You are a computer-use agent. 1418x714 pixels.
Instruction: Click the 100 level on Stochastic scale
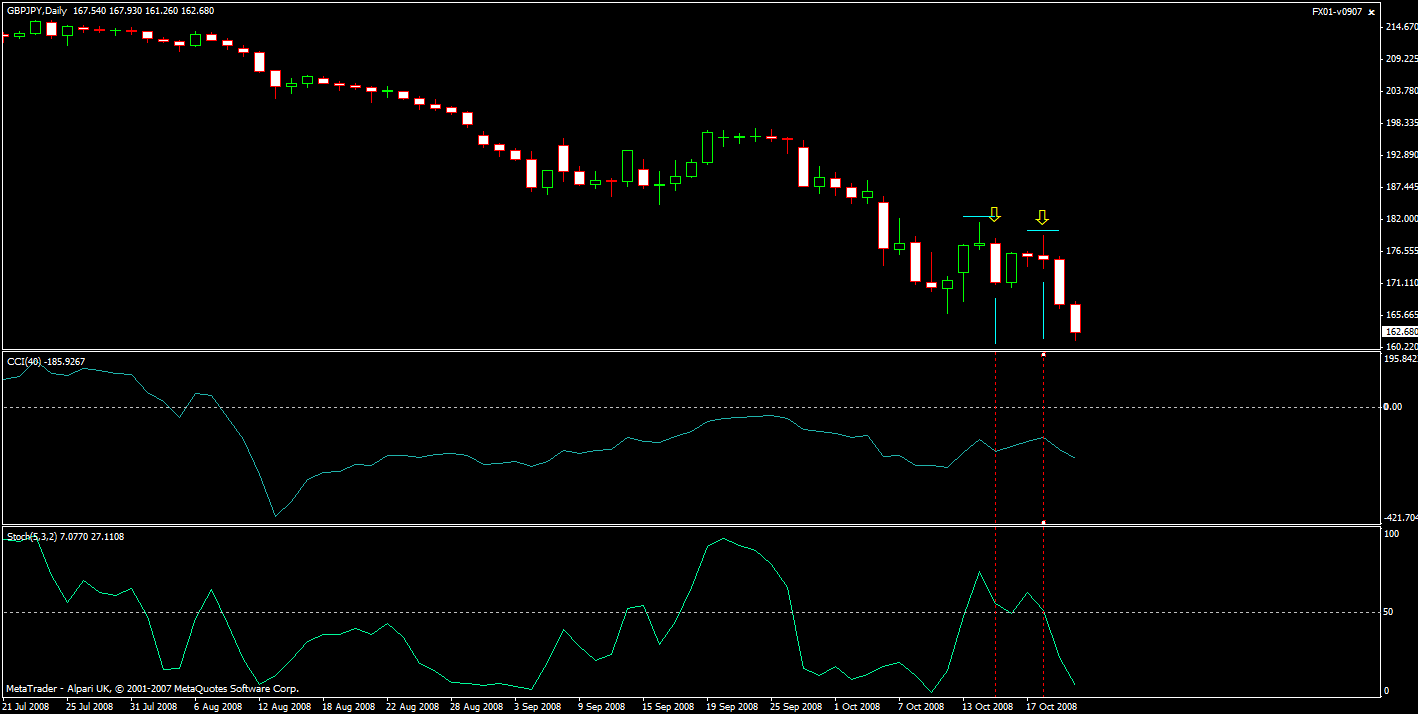pyautogui.click(x=1391, y=535)
